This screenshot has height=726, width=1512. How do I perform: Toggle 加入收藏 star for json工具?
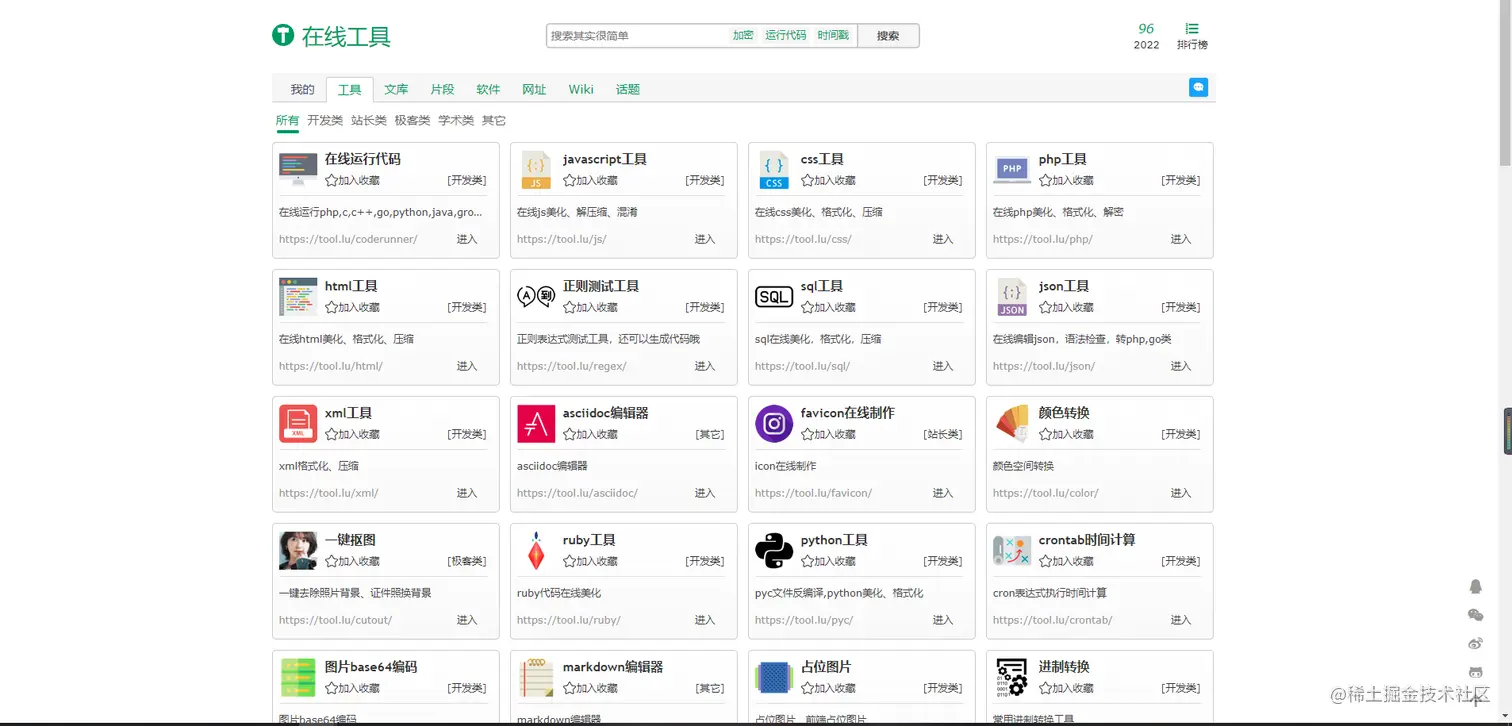tap(1046, 308)
